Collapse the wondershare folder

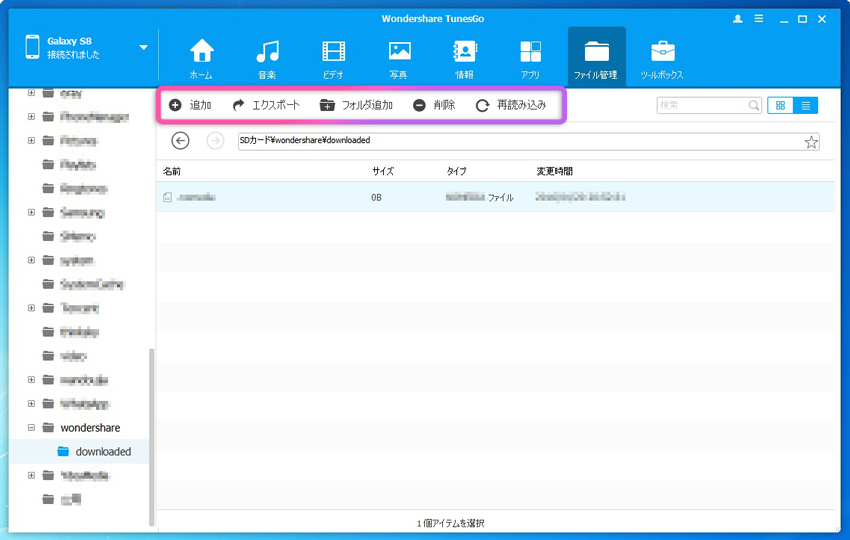coord(31,427)
